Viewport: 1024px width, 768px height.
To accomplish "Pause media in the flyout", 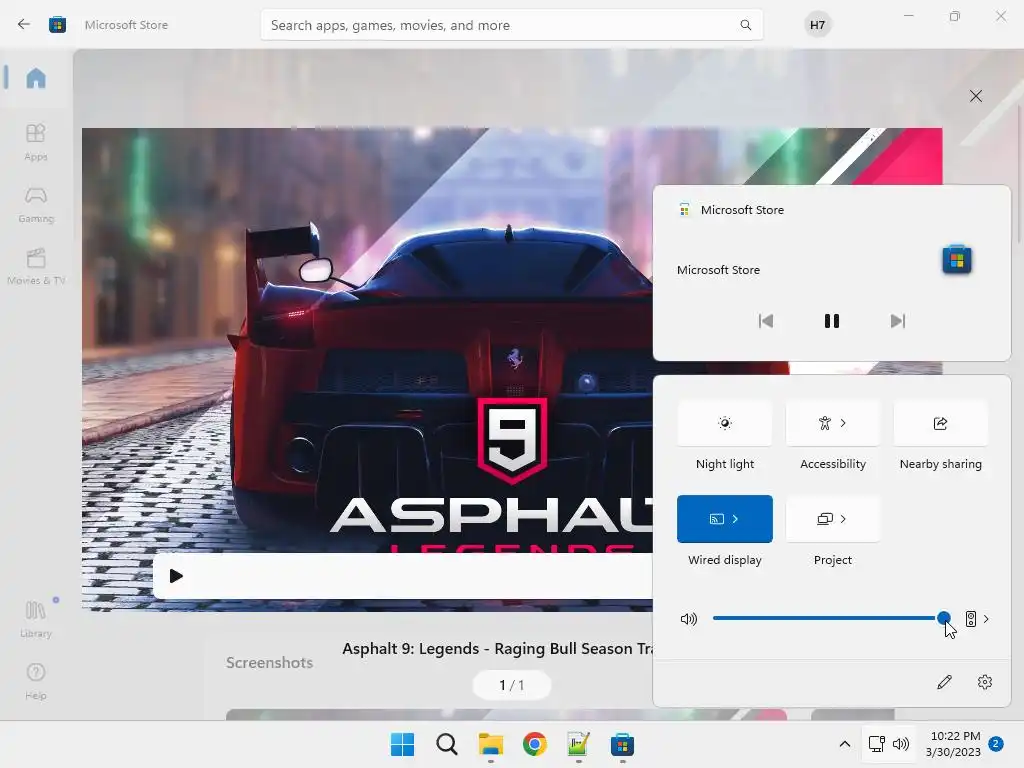I will (x=831, y=321).
